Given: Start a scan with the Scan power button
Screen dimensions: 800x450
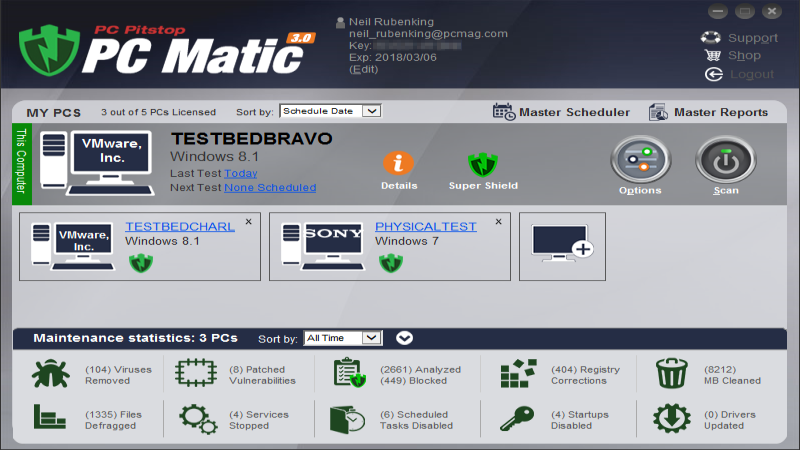Looking at the screenshot, I should coord(725,160).
